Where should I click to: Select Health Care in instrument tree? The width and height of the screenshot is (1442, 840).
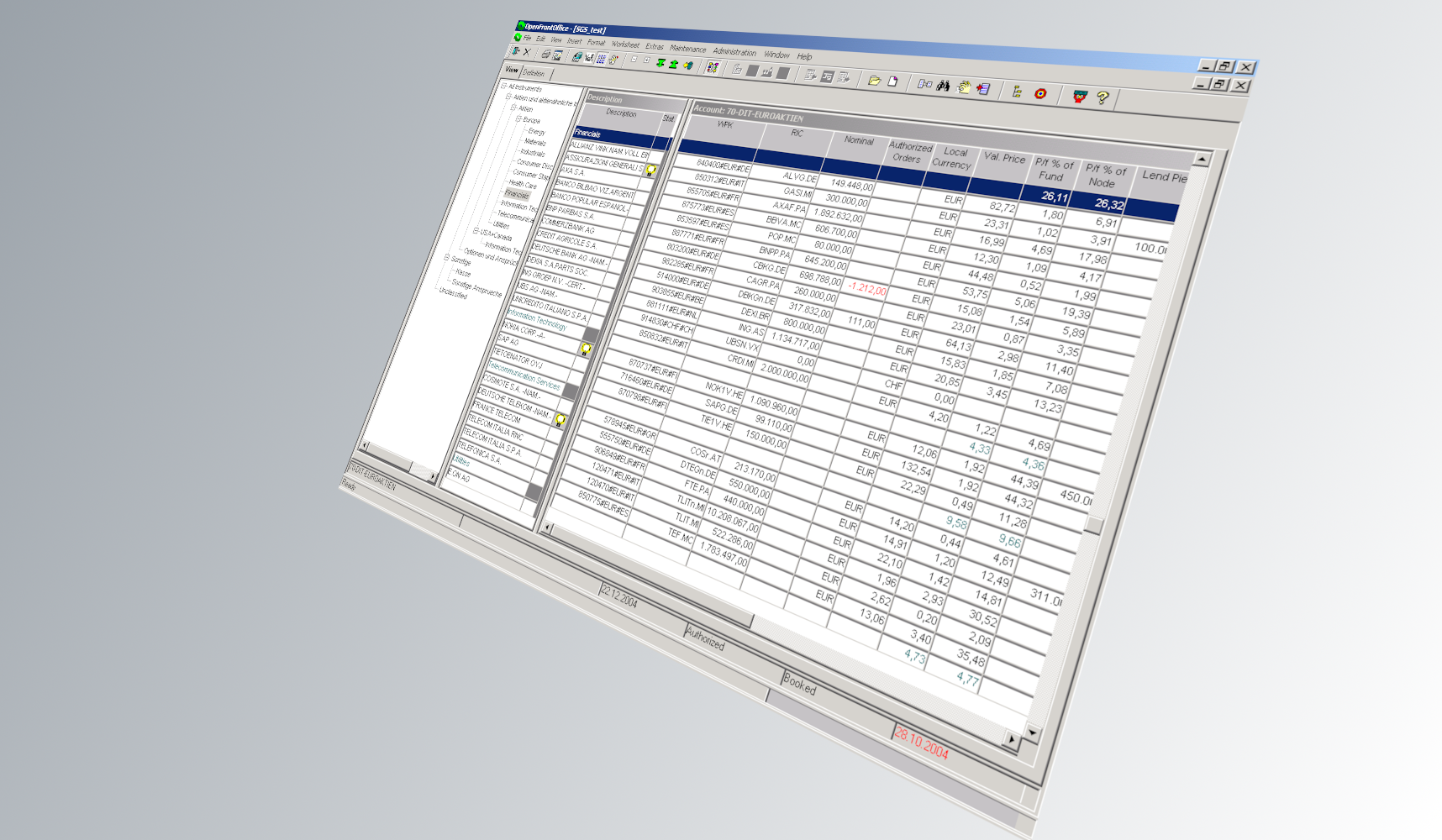(522, 184)
